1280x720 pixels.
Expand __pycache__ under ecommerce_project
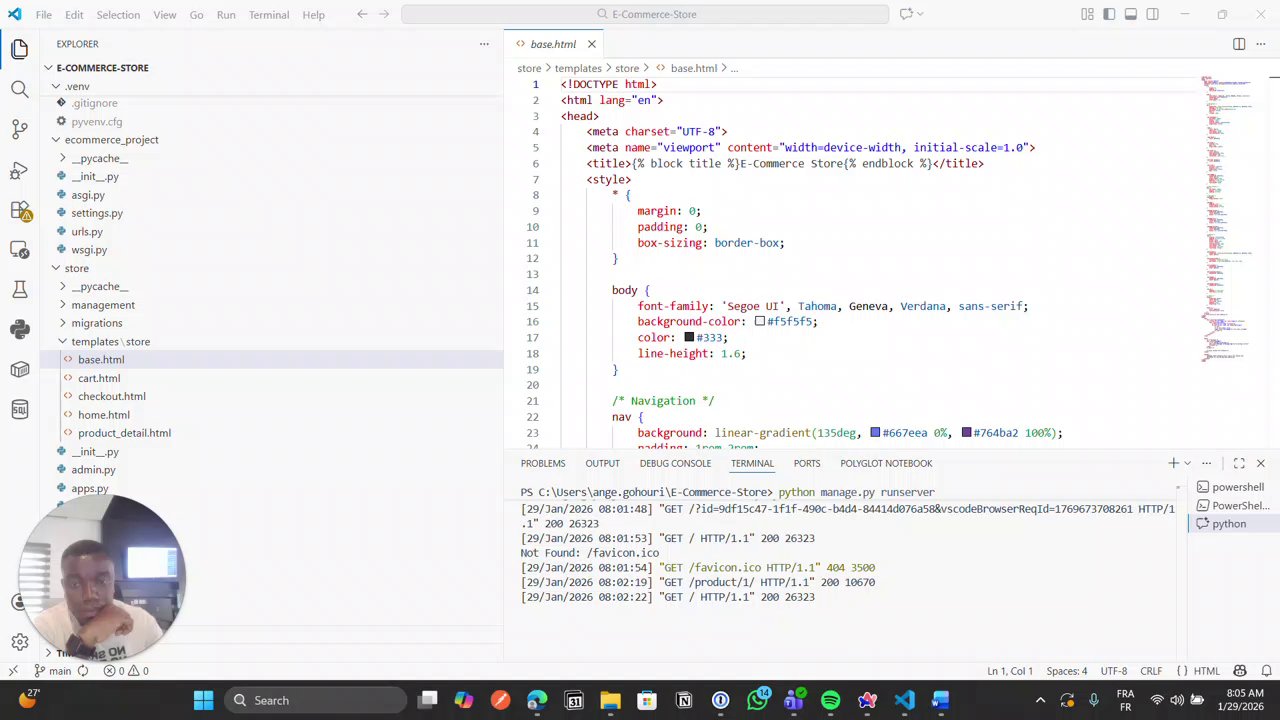click(x=100, y=159)
